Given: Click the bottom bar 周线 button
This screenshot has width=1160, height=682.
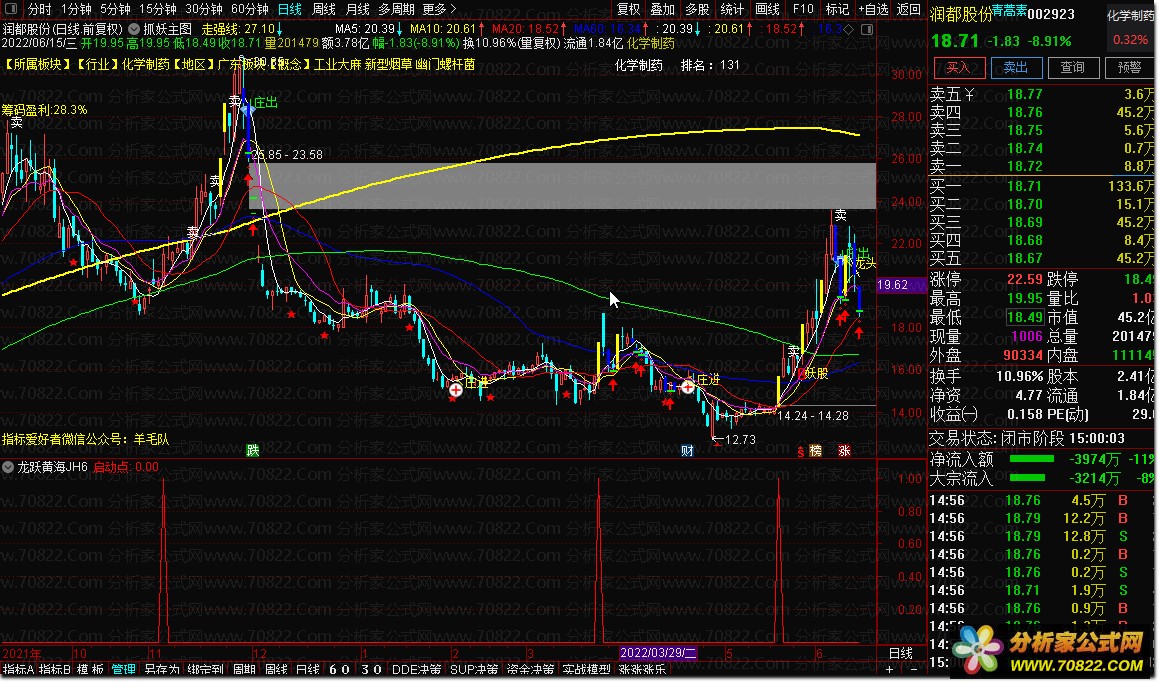Looking at the screenshot, I should pyautogui.click(x=276, y=670).
